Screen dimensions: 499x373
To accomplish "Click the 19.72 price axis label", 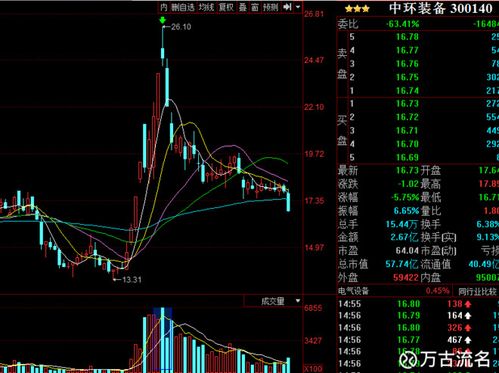I will tap(314, 154).
